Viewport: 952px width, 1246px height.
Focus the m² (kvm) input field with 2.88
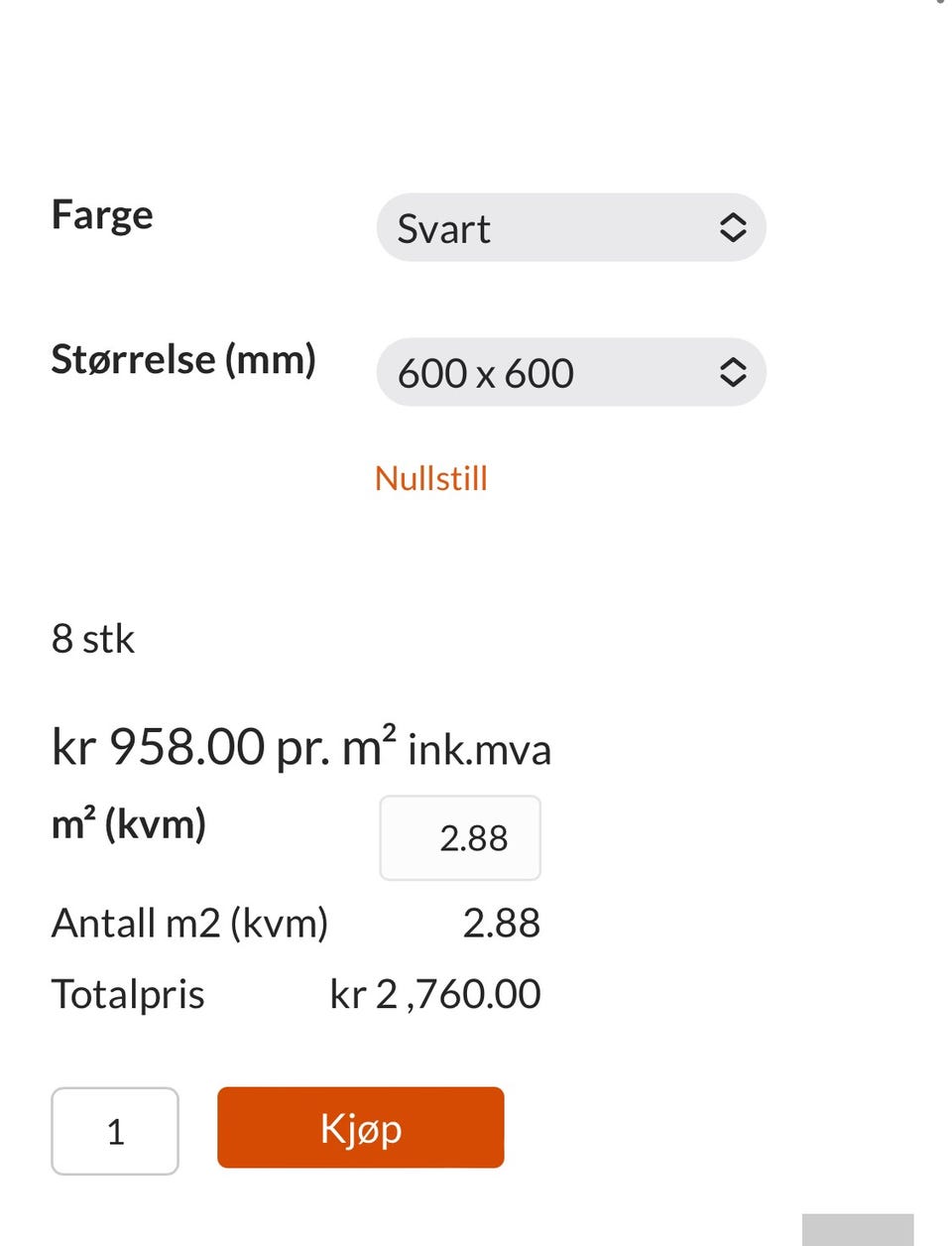(460, 838)
